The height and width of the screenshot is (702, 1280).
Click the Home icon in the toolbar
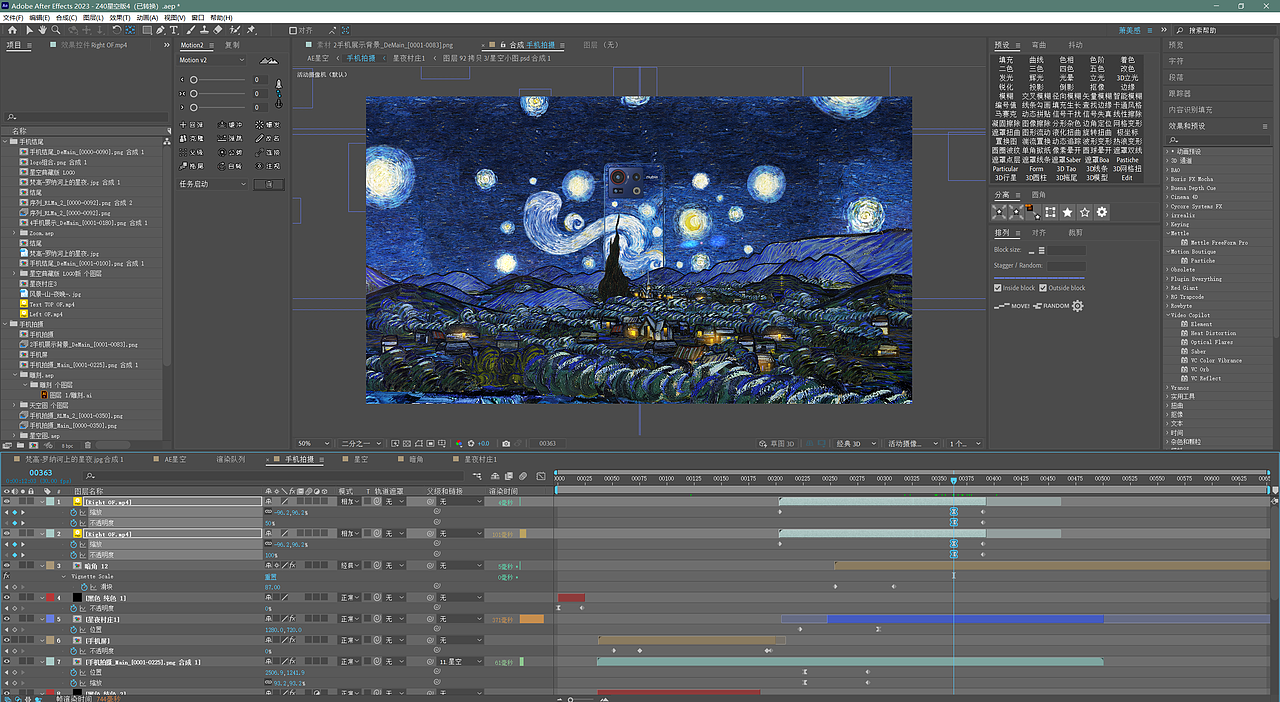pos(12,30)
